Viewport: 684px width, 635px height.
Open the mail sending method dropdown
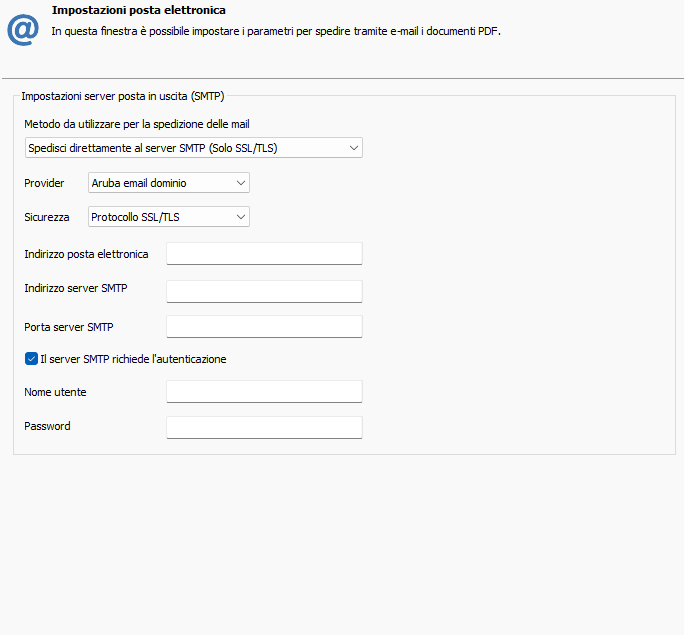tap(193, 148)
